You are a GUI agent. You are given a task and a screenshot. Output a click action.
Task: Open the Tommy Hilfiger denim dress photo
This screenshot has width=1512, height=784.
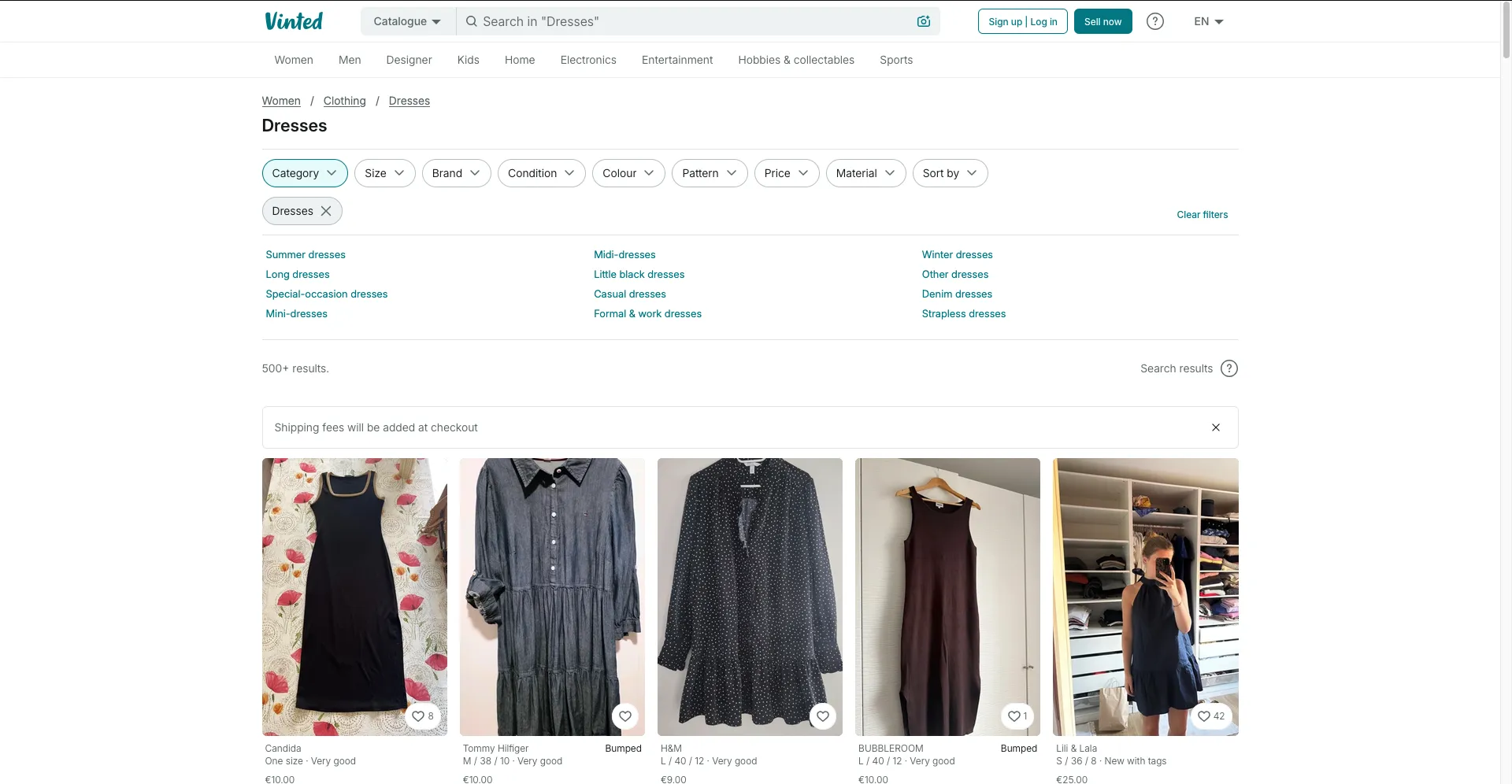(552, 597)
